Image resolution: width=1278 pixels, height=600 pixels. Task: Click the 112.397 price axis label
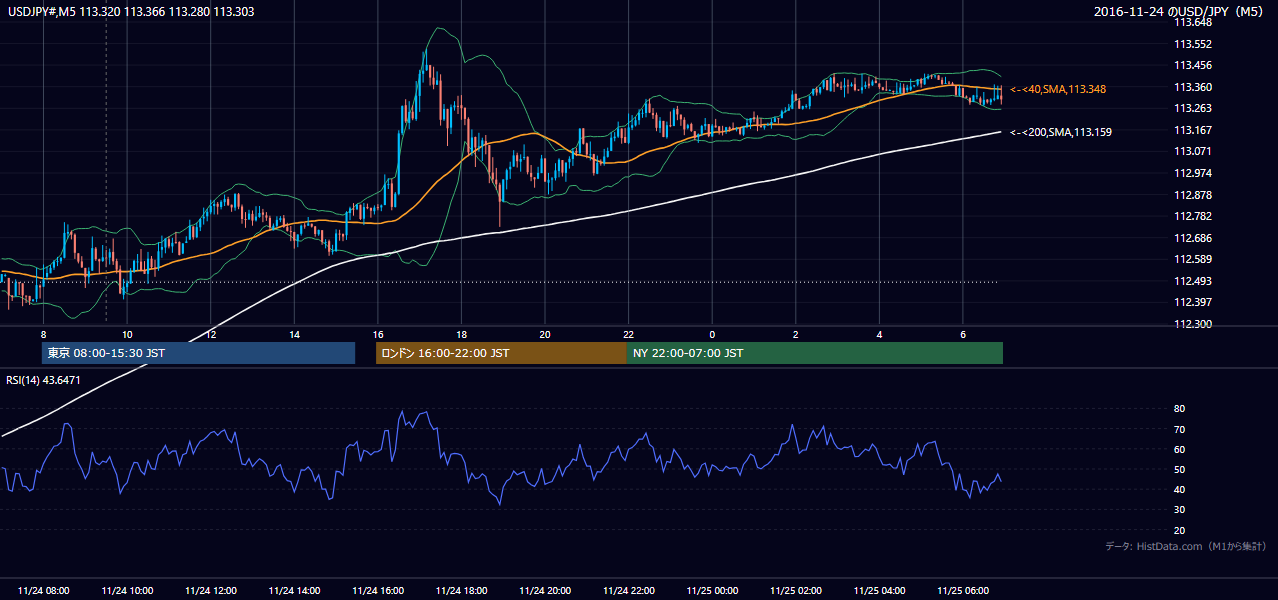pyautogui.click(x=1192, y=302)
